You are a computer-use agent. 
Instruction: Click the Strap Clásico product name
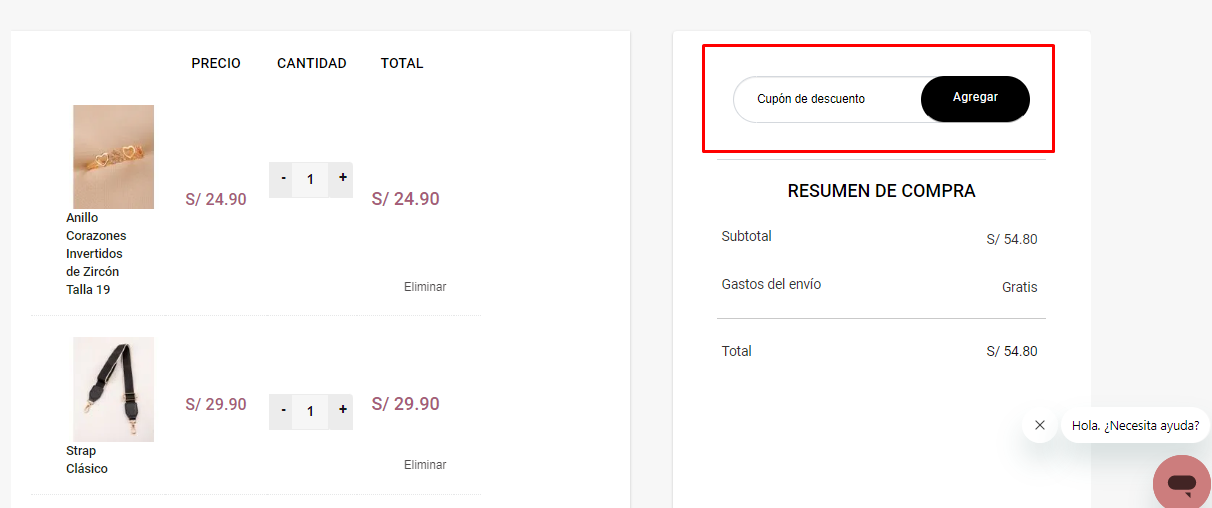[87, 460]
